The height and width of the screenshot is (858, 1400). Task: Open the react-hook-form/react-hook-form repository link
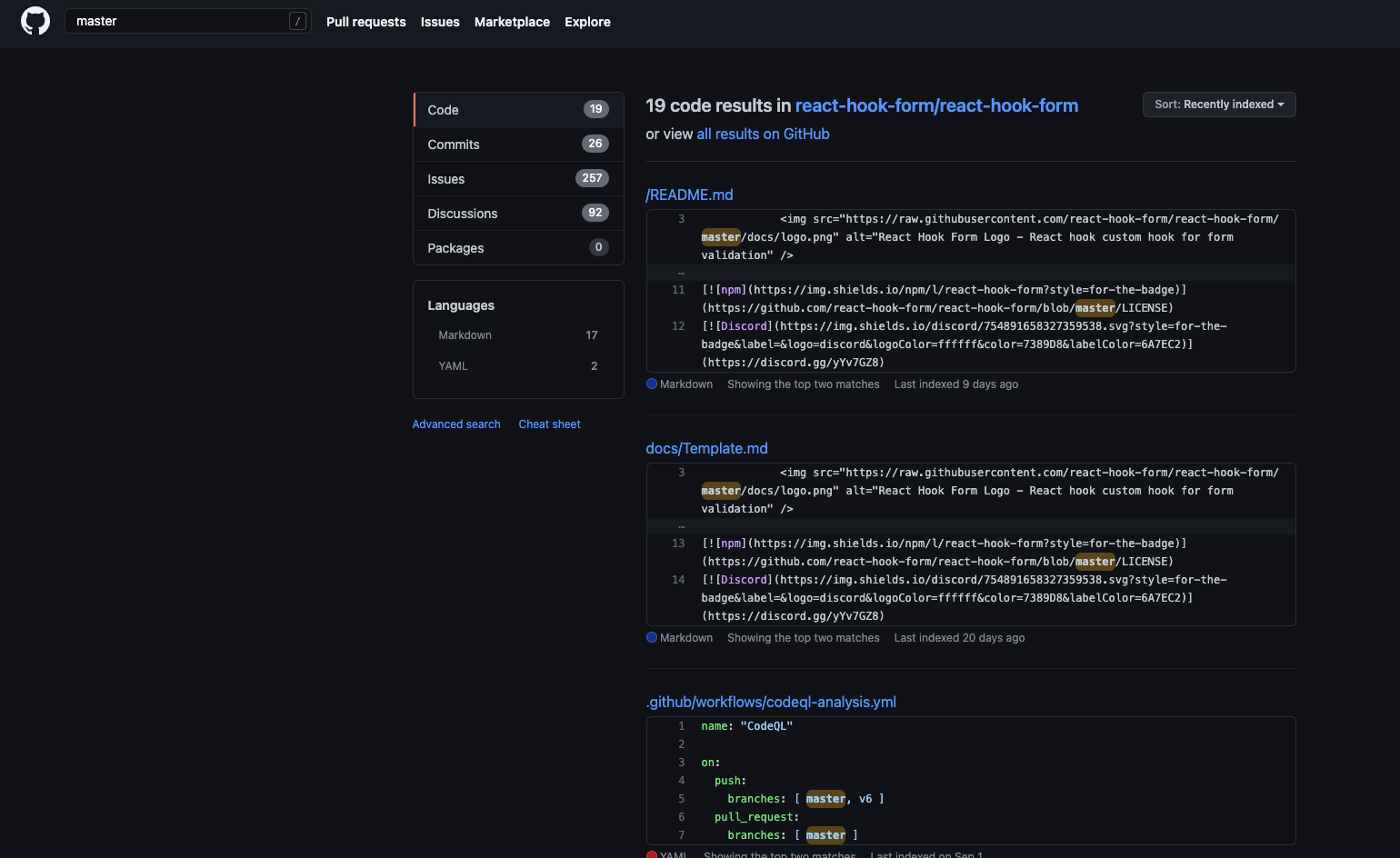936,105
